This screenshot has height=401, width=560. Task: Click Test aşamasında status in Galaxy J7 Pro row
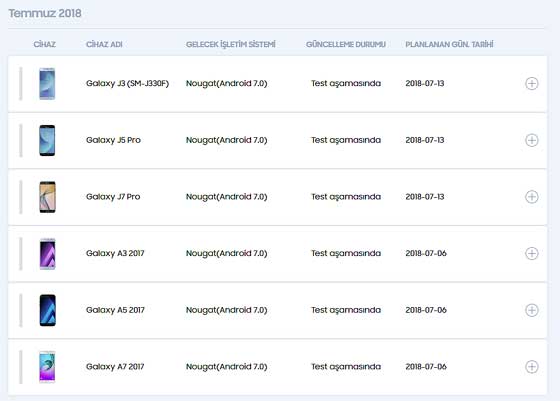click(346, 197)
